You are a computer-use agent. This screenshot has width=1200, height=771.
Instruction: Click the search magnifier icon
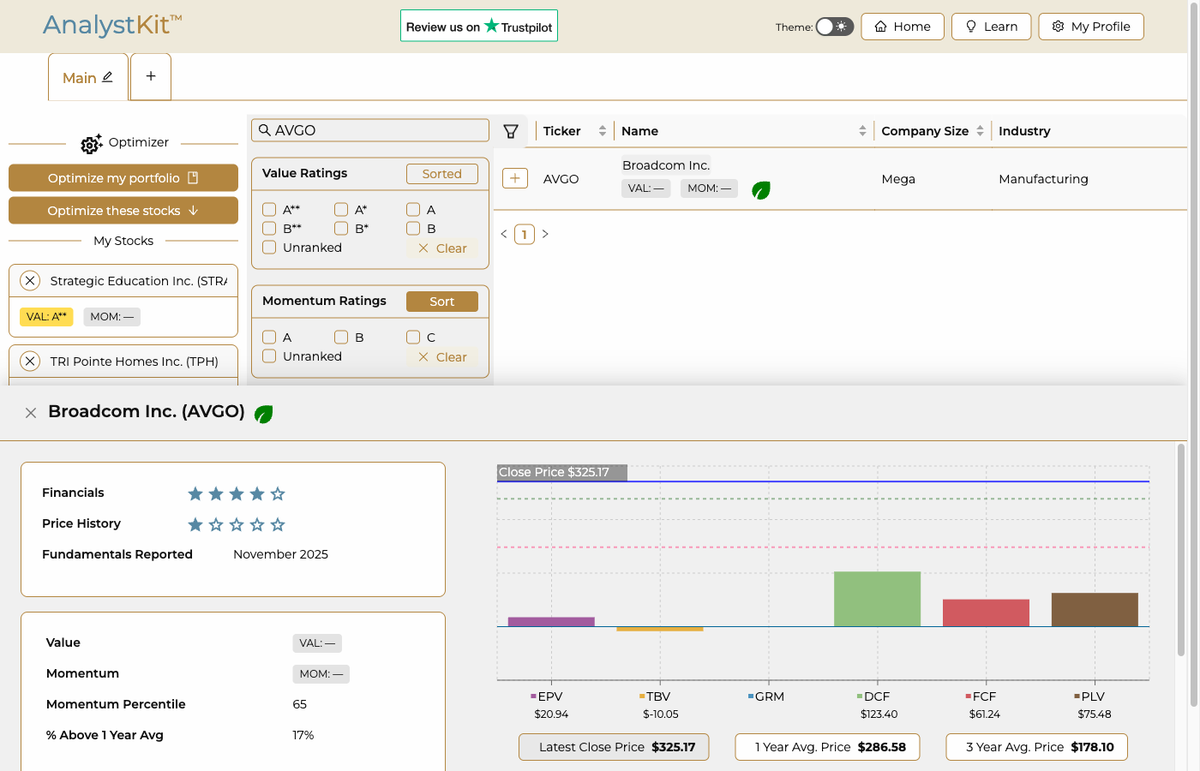point(265,130)
